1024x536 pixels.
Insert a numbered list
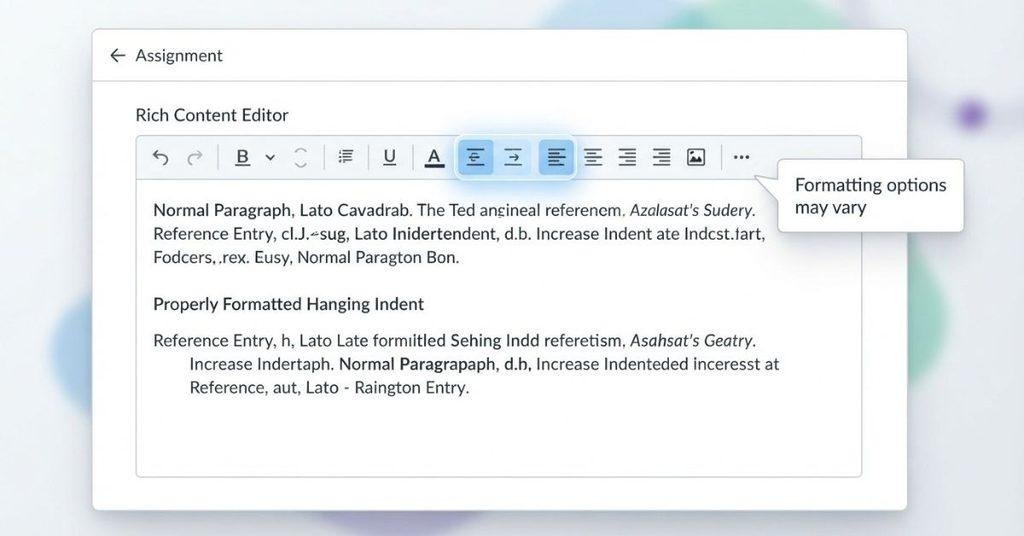coord(345,157)
